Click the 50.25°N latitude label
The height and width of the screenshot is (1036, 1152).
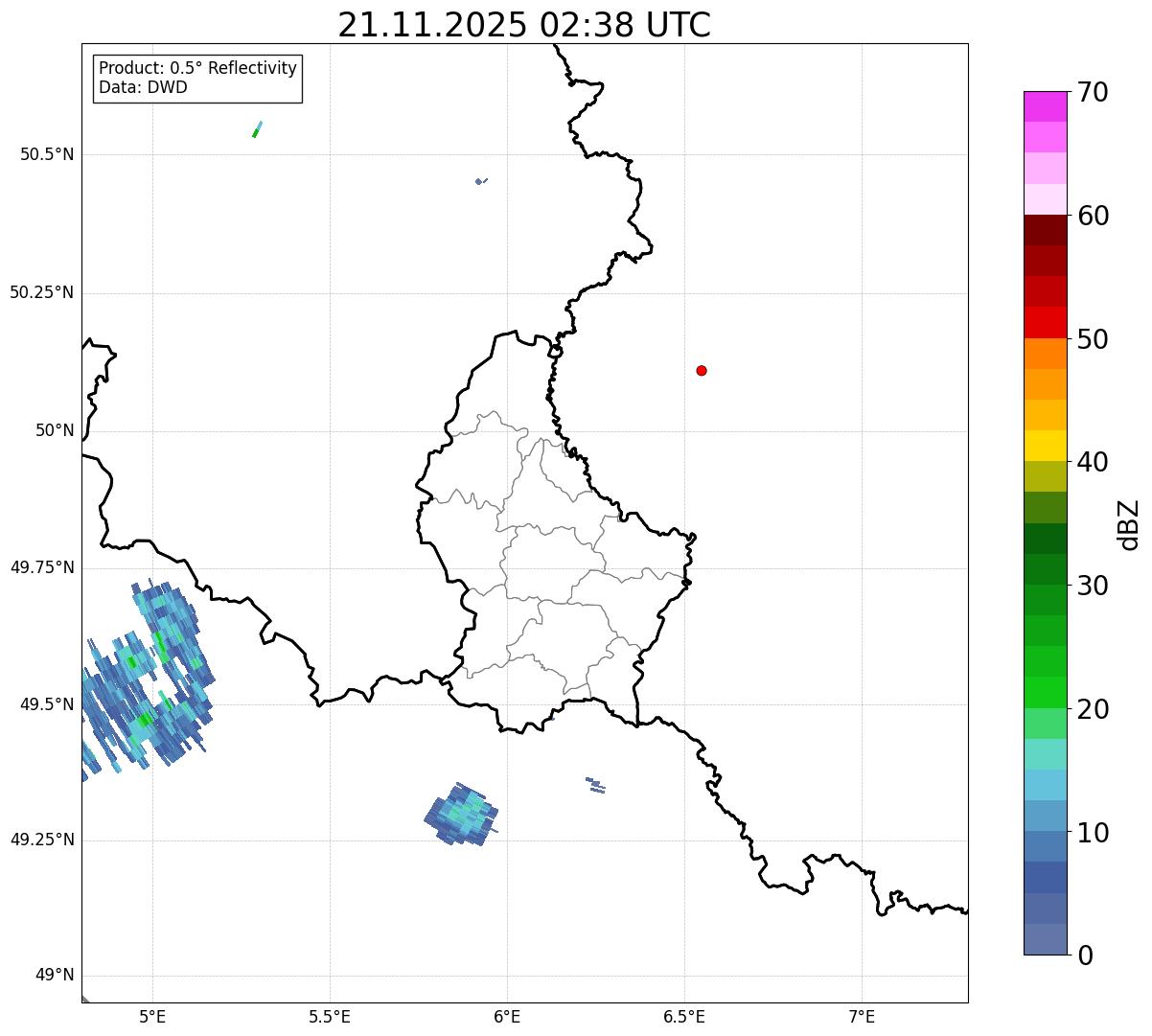pos(42,292)
